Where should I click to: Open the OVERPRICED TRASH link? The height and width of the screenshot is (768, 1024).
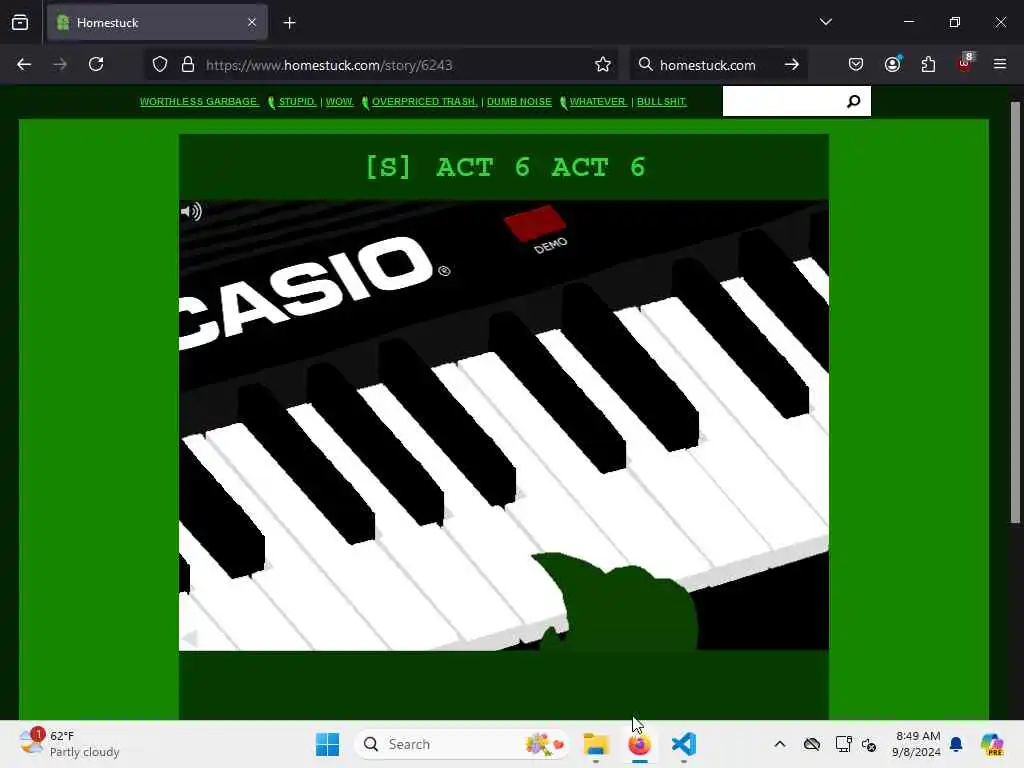(x=424, y=102)
